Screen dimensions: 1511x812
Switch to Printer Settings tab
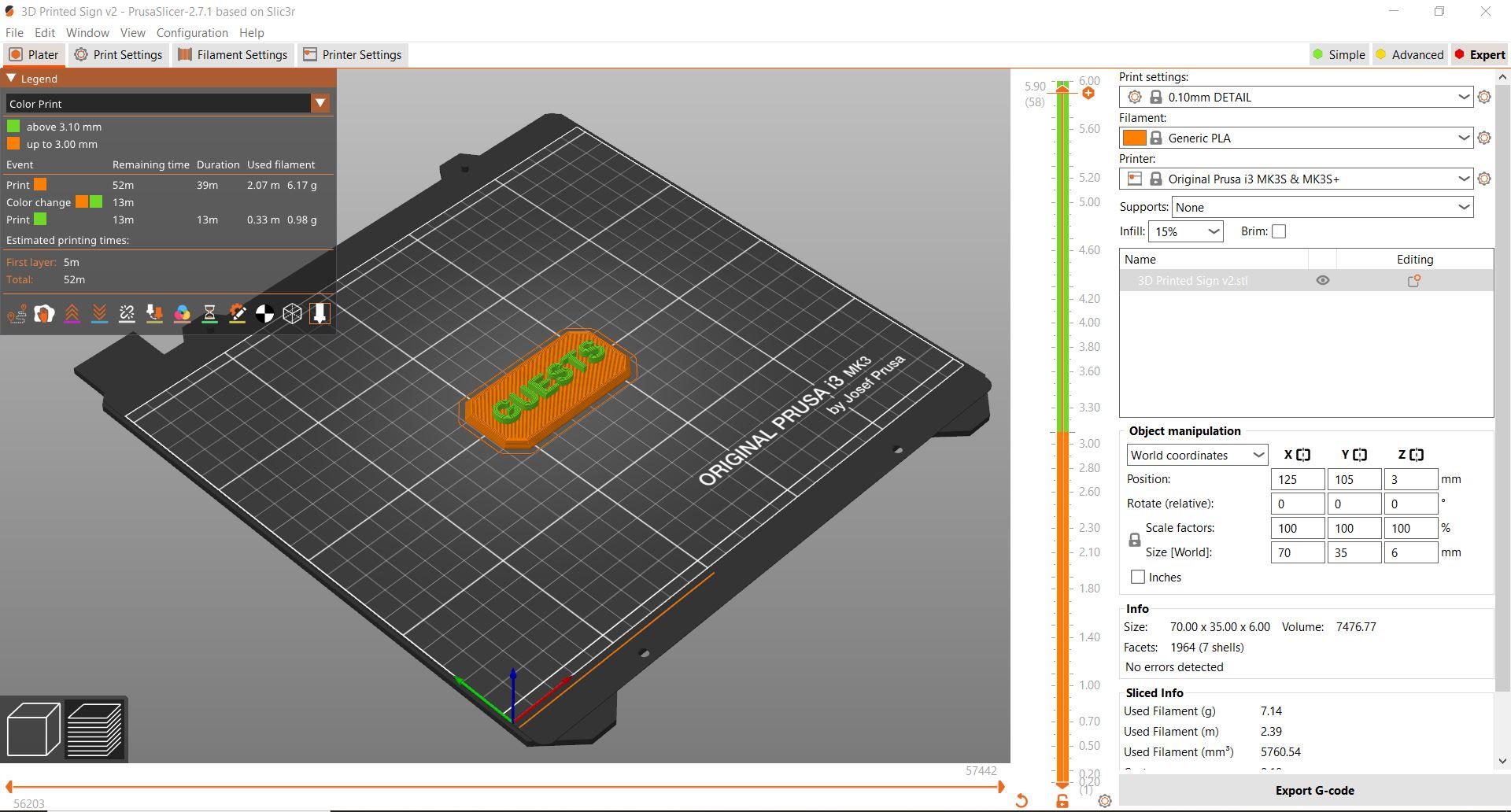tap(353, 54)
